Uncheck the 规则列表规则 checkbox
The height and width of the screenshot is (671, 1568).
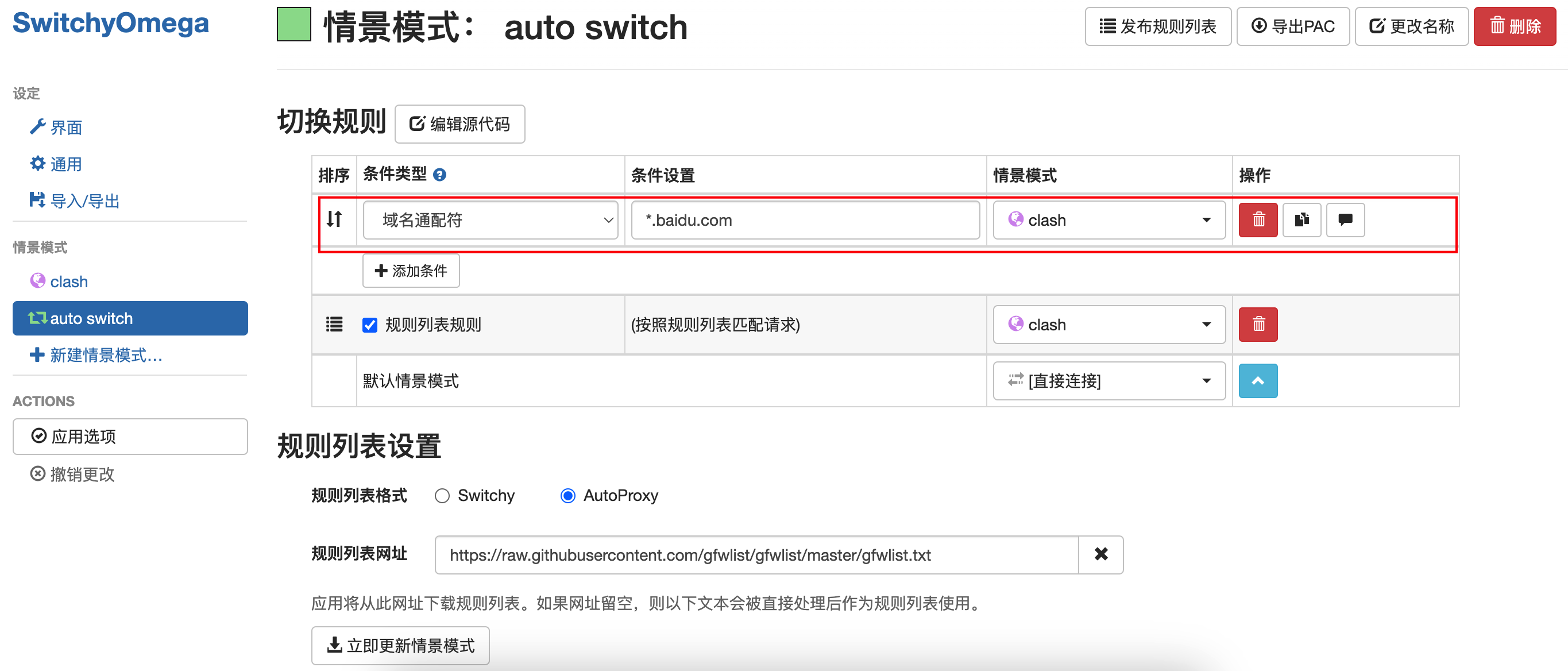[x=369, y=325]
